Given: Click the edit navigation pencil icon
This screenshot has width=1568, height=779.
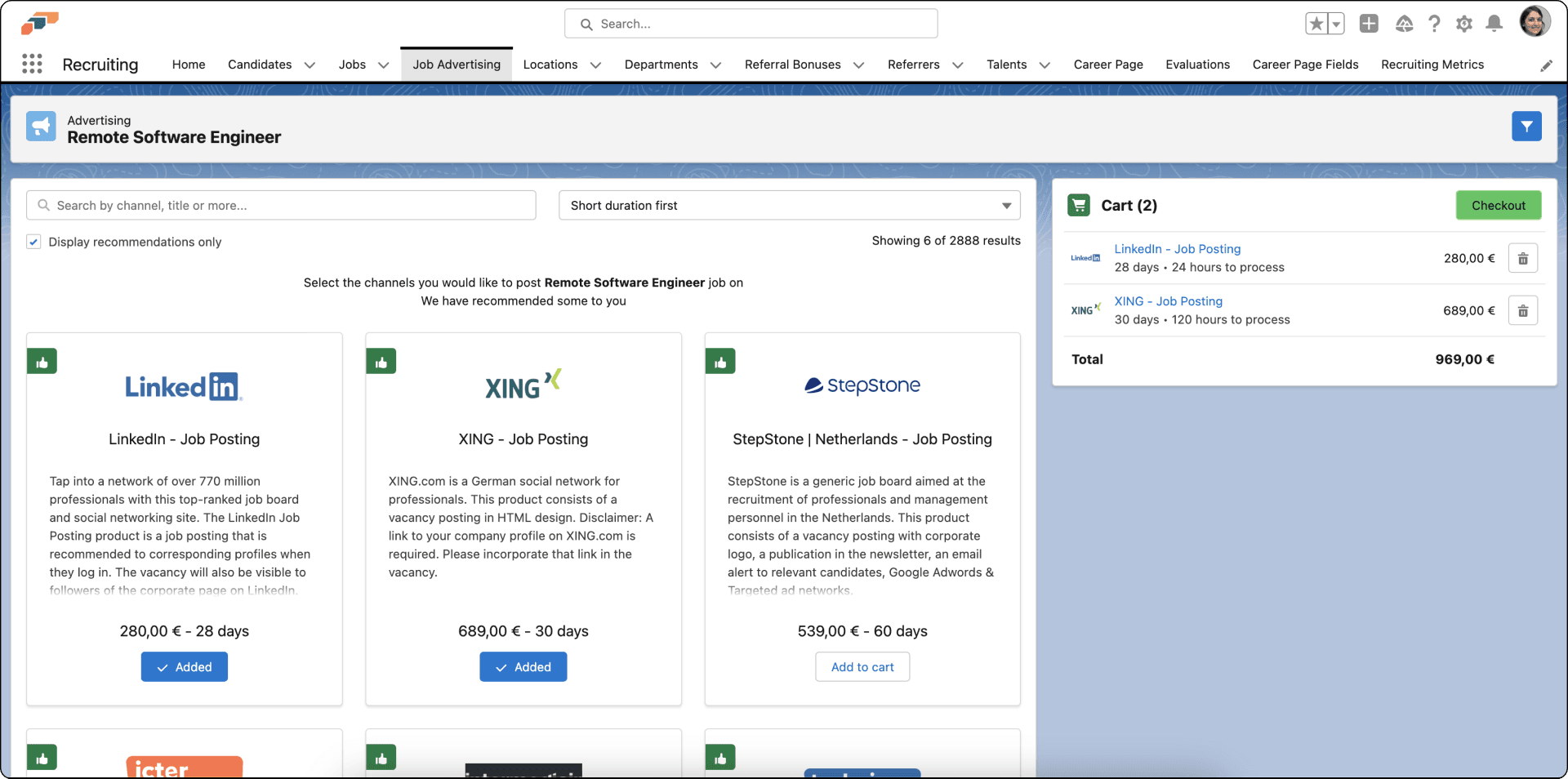Looking at the screenshot, I should tap(1546, 65).
